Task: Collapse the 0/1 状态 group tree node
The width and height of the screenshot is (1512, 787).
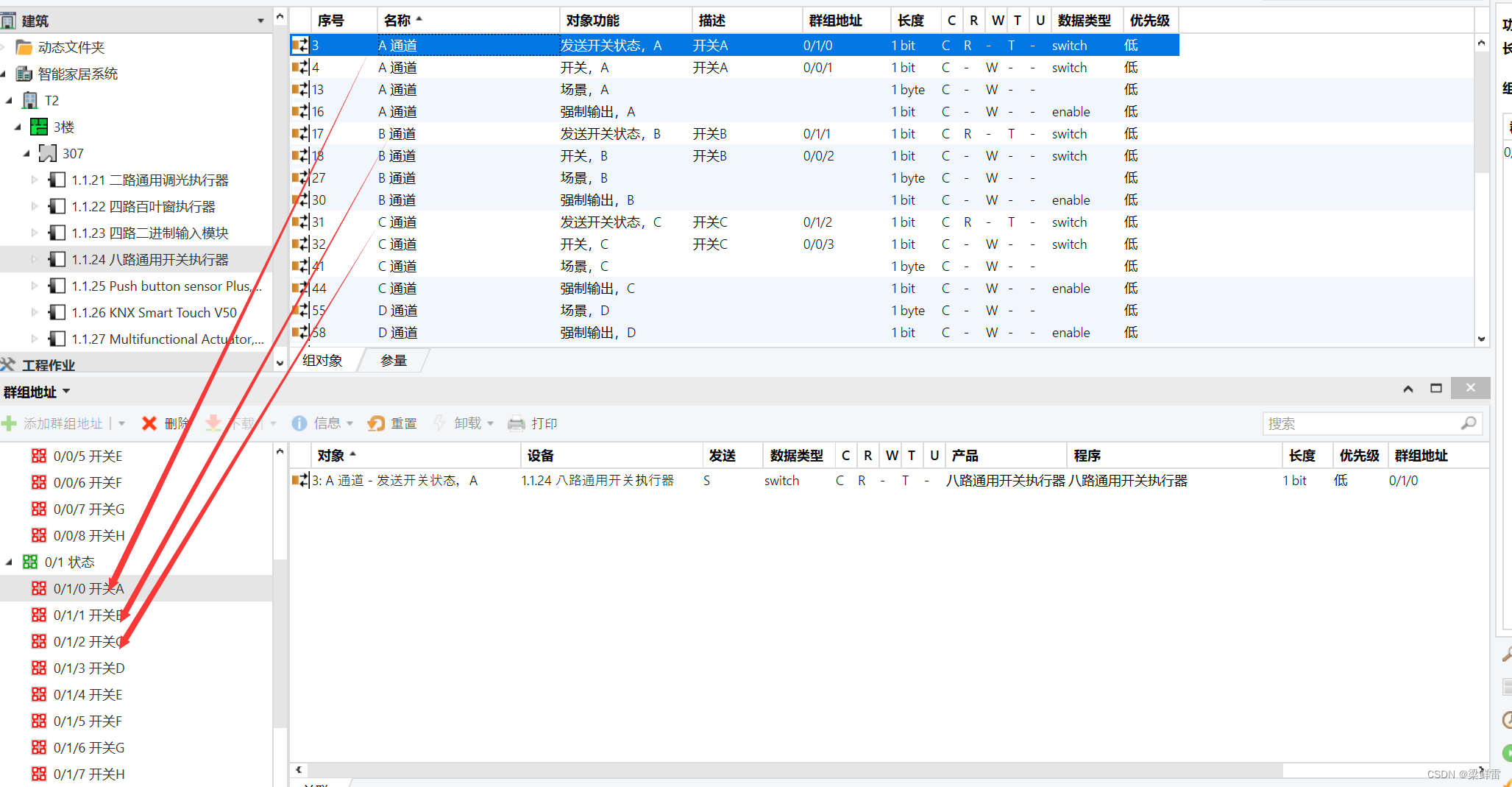Action: pyautogui.click(x=10, y=562)
